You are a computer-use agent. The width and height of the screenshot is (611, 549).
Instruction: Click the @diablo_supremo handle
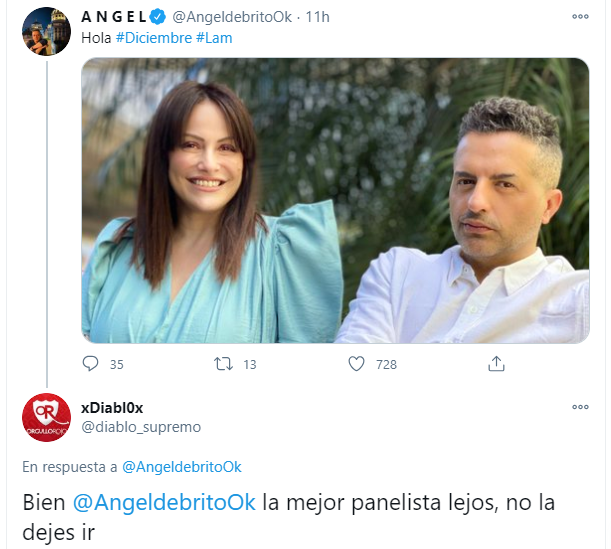(141, 427)
